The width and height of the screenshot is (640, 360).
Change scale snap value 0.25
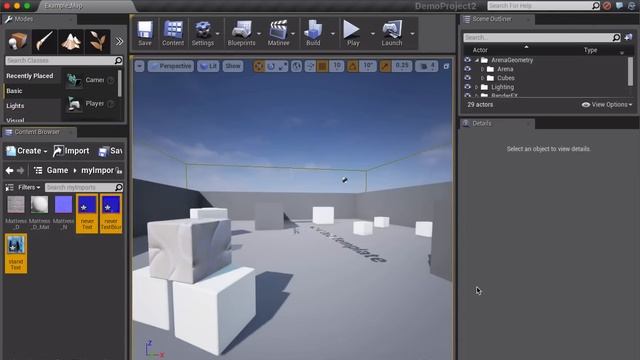pos(402,66)
